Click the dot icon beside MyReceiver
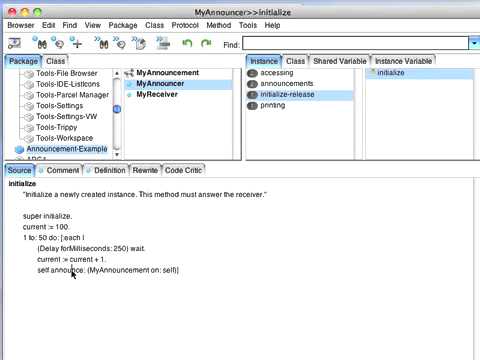Viewport: 480px width, 360px height. click(x=130, y=95)
